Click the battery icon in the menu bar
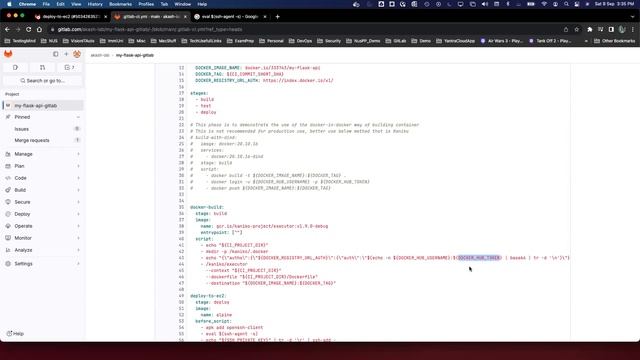Screen dimensions: 640x360 (x=531, y=4)
